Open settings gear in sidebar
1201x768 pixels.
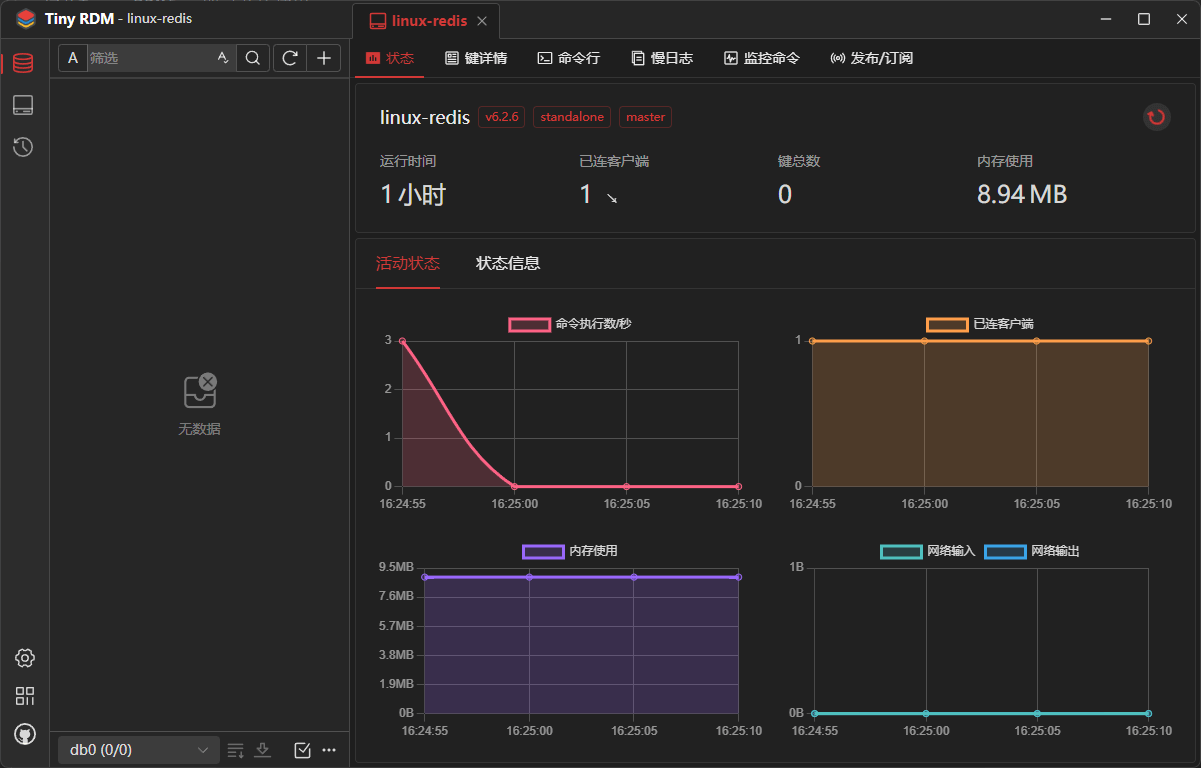point(25,658)
